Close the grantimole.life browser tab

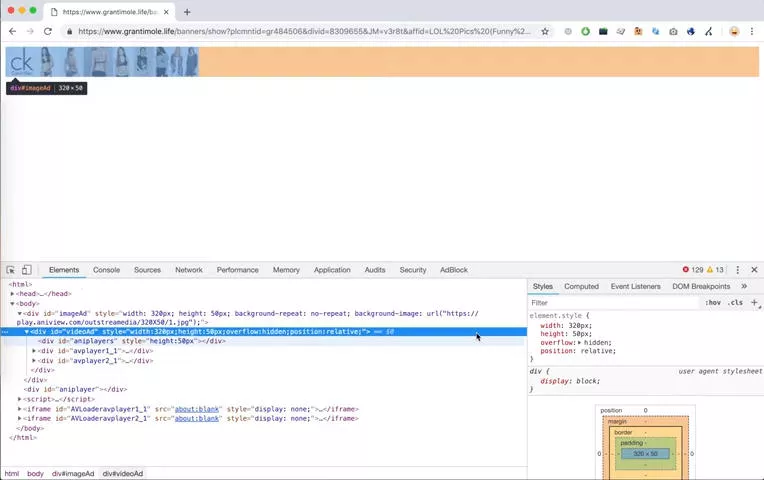click(166, 12)
